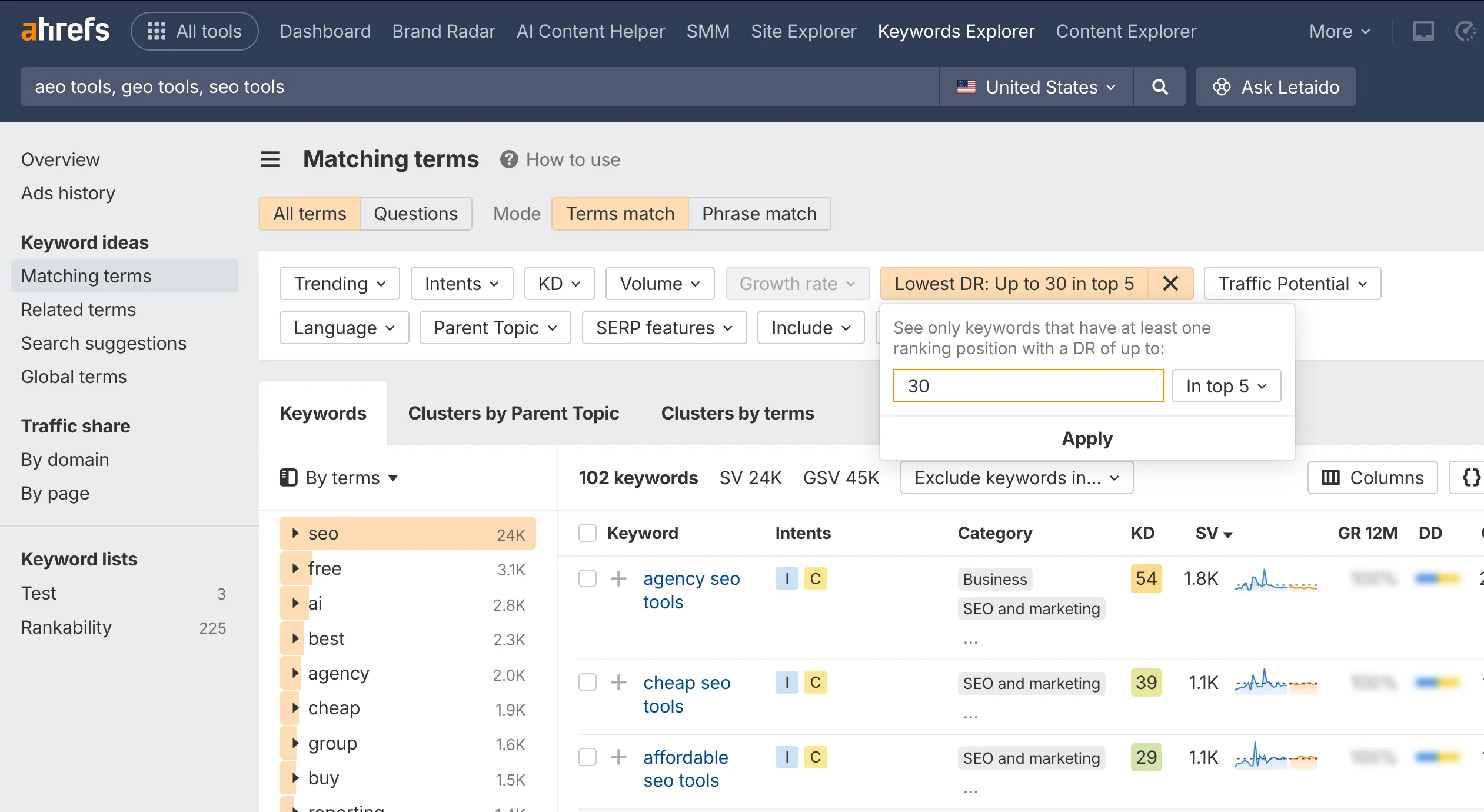Add affordable seo tools with plus icon
Screen dimensions: 1484x812
point(618,757)
